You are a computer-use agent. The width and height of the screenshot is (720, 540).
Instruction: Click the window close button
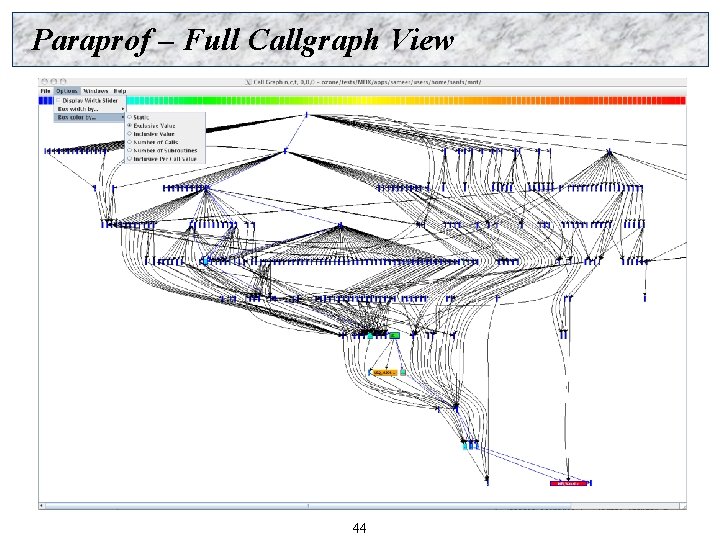[45, 81]
